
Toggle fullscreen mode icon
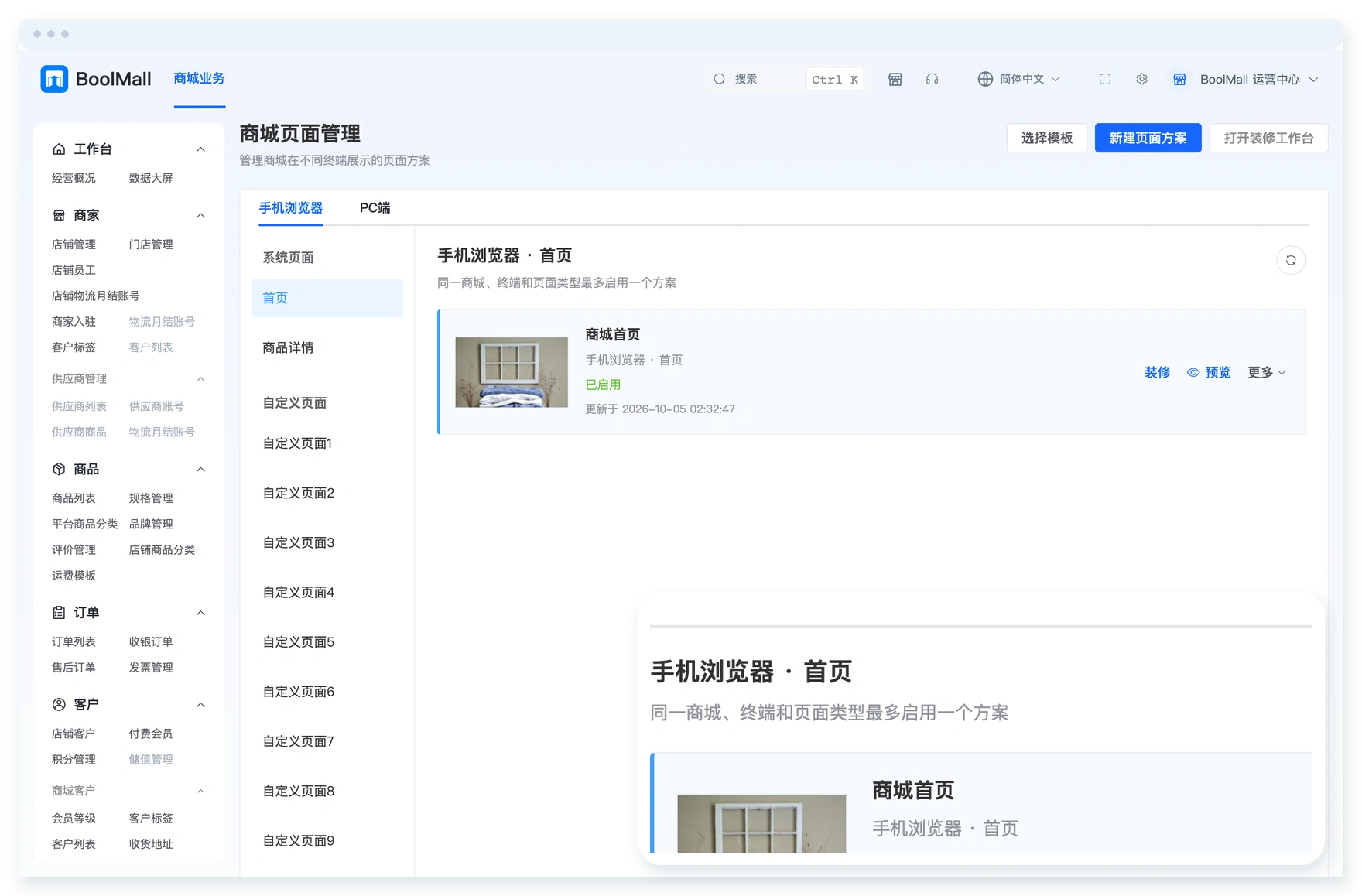pos(1105,79)
